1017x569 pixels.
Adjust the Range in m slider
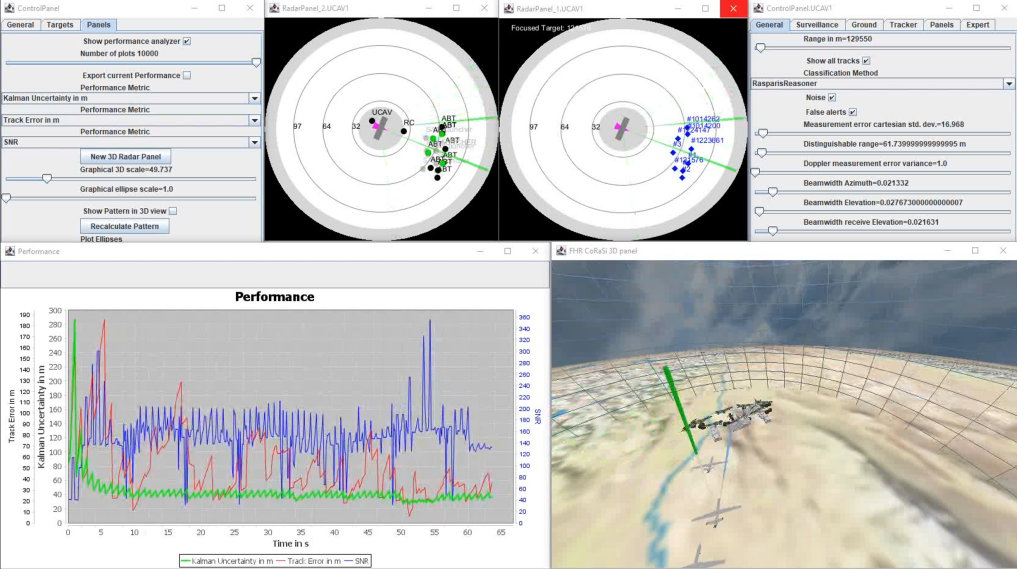[x=760, y=48]
